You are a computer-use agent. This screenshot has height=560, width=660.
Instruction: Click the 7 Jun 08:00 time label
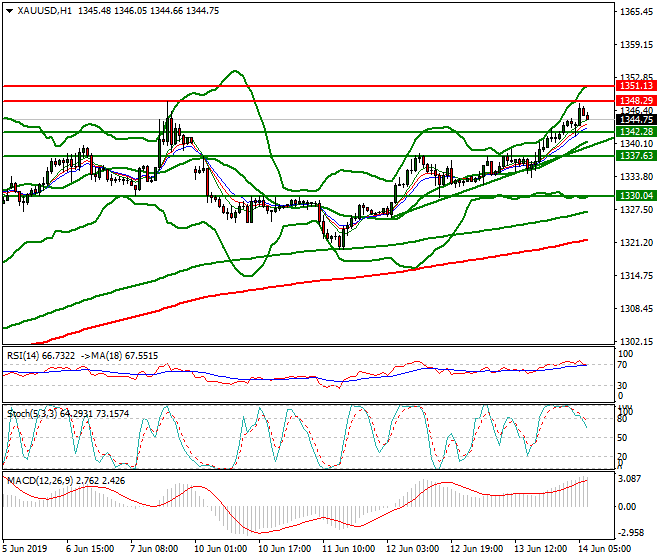click(154, 549)
